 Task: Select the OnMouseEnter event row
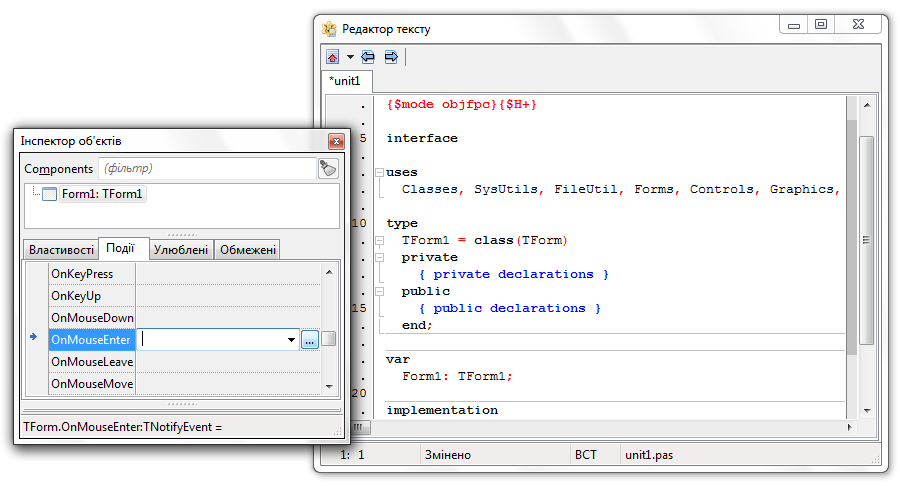(x=92, y=340)
